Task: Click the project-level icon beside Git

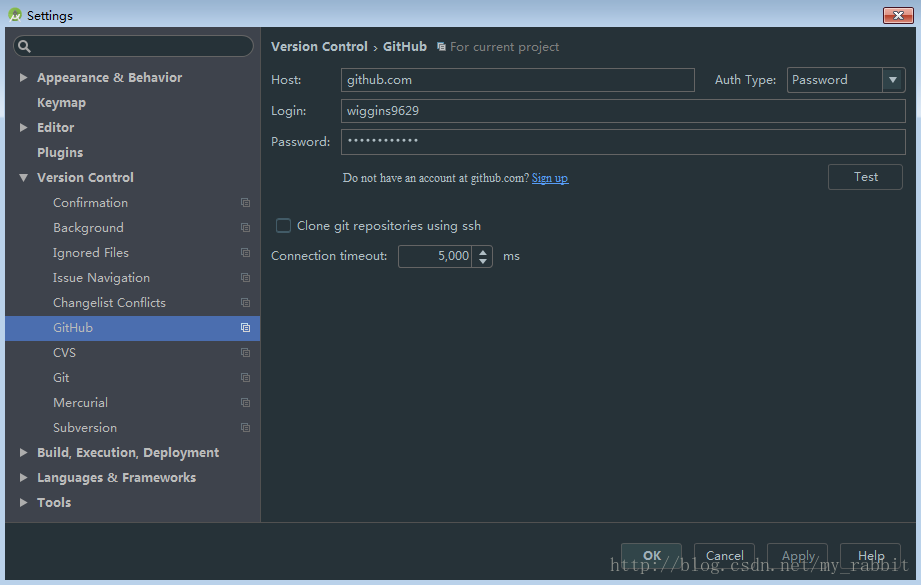Action: point(246,378)
